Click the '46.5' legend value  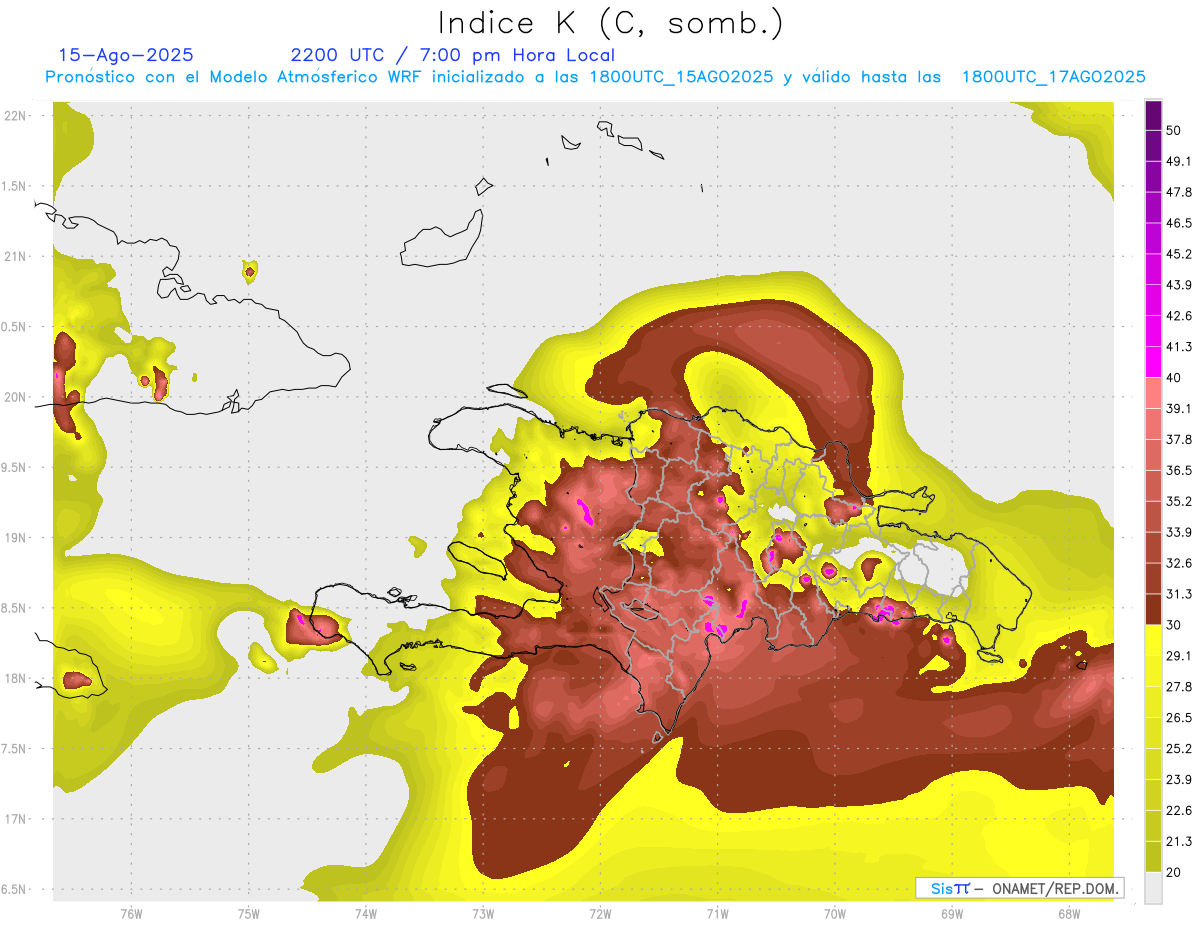point(1179,224)
